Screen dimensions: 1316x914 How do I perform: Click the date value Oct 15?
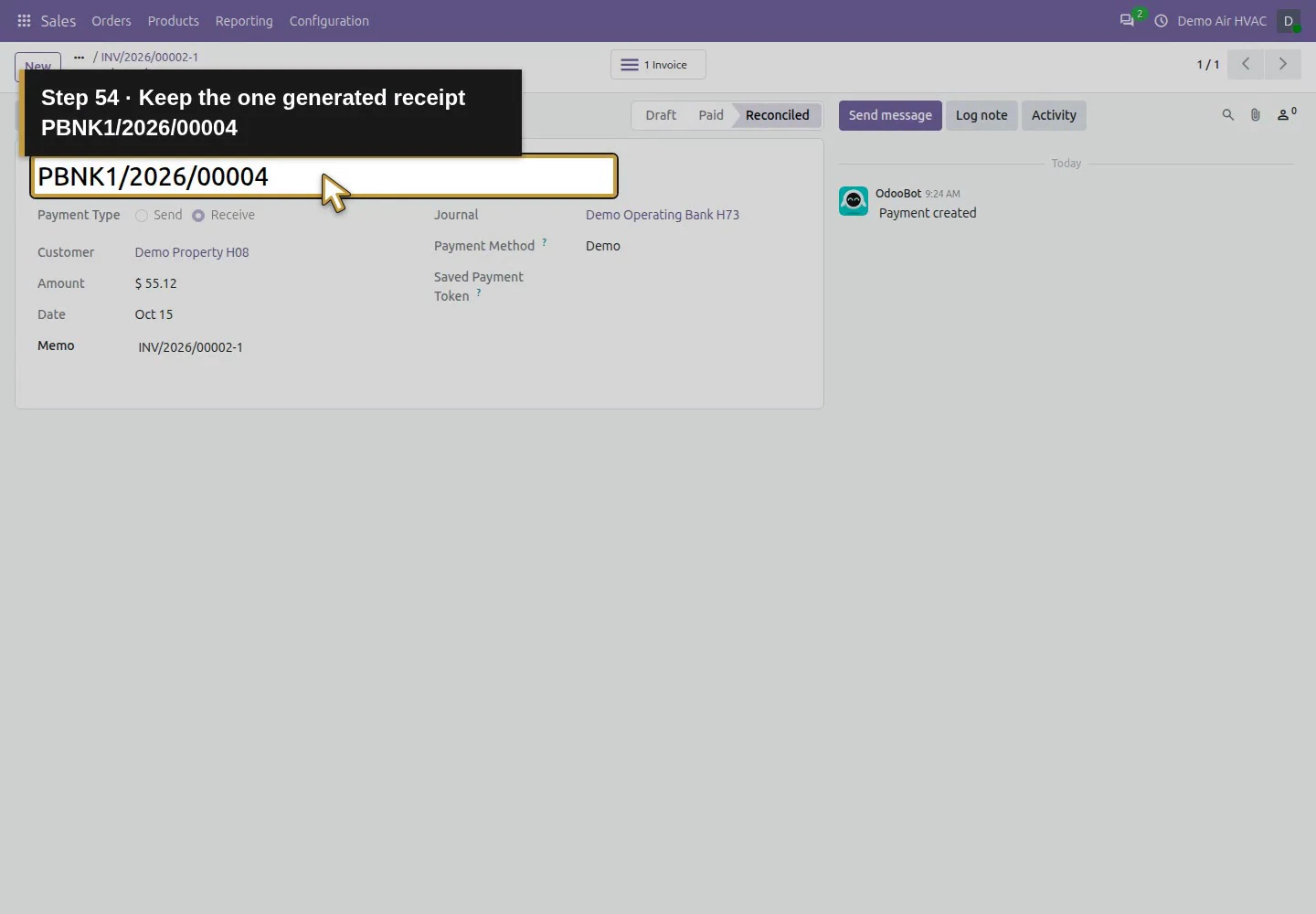(x=154, y=314)
